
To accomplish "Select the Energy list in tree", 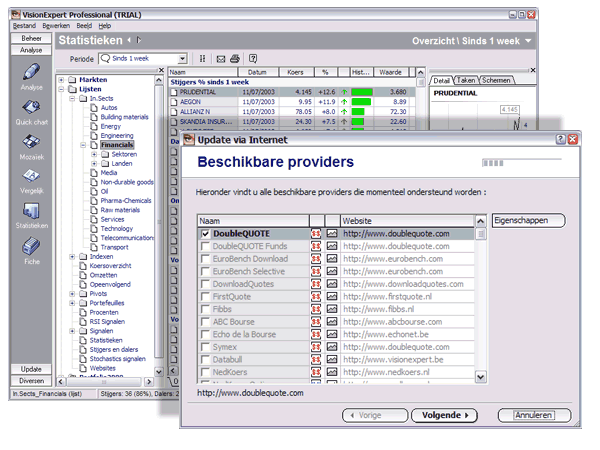I will tap(110, 126).
